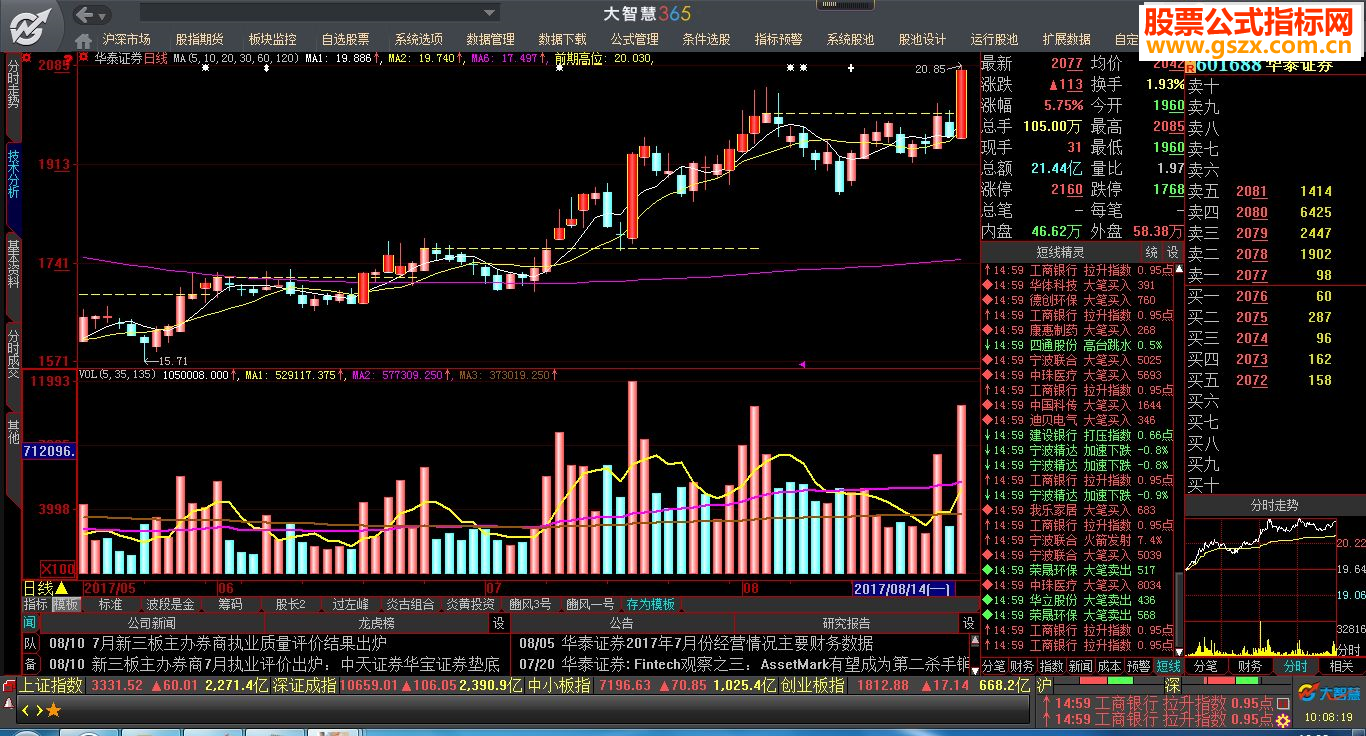Switch to 短线 tab under 短线精灵 list
Image resolution: width=1366 pixels, height=736 pixels.
pos(1167,665)
